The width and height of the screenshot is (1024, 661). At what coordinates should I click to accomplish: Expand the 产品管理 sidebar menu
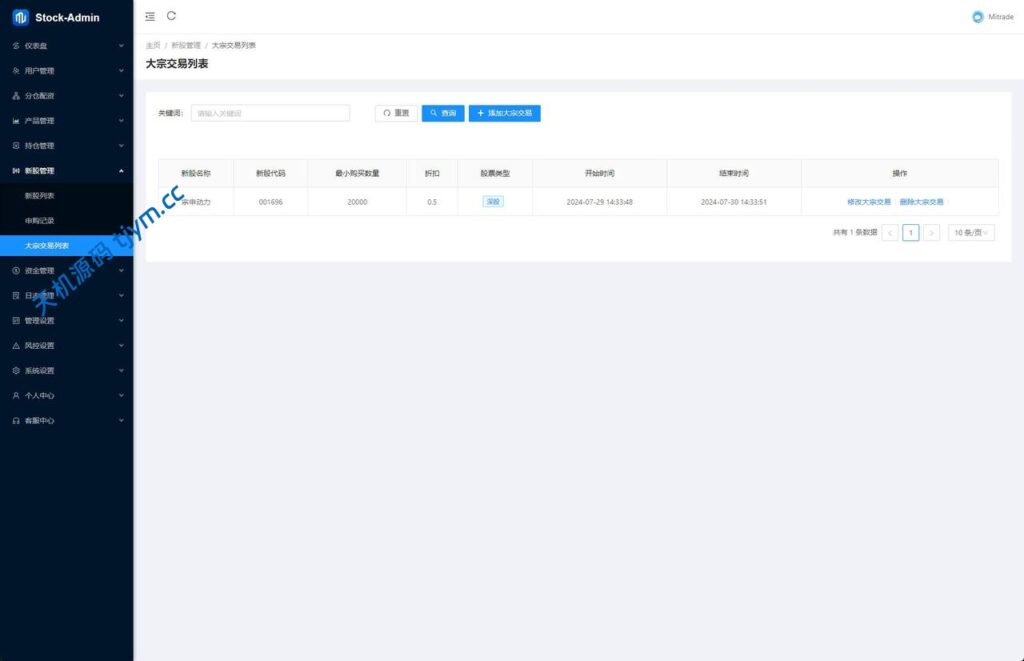[66, 121]
